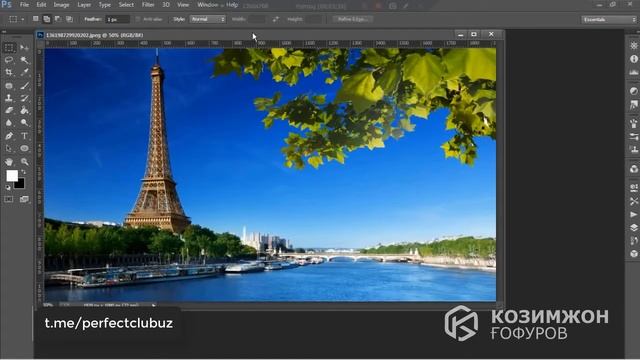Select the Crop tool
640x360 pixels.
[x=9, y=72]
